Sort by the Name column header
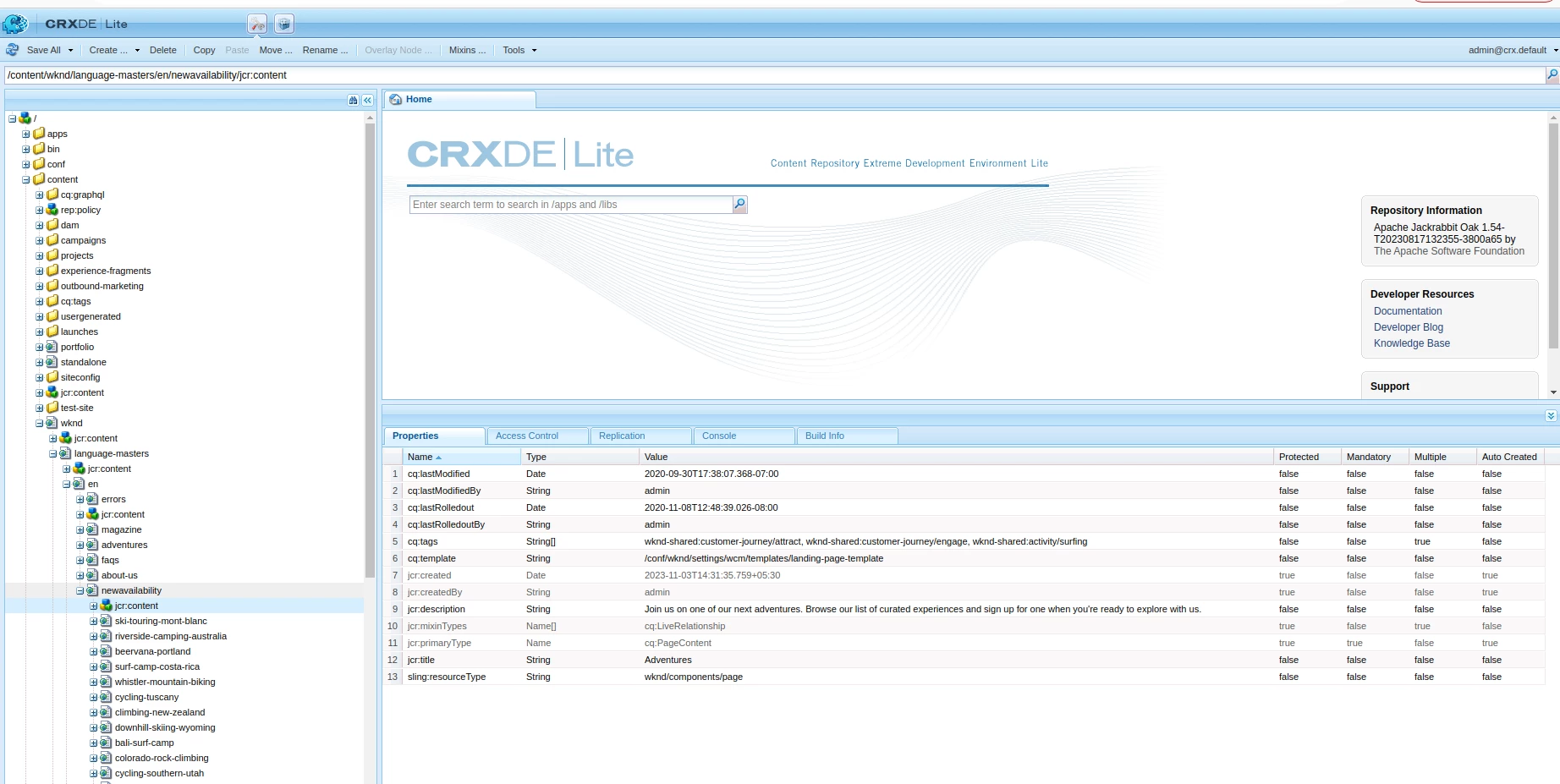1560x784 pixels. [x=461, y=457]
